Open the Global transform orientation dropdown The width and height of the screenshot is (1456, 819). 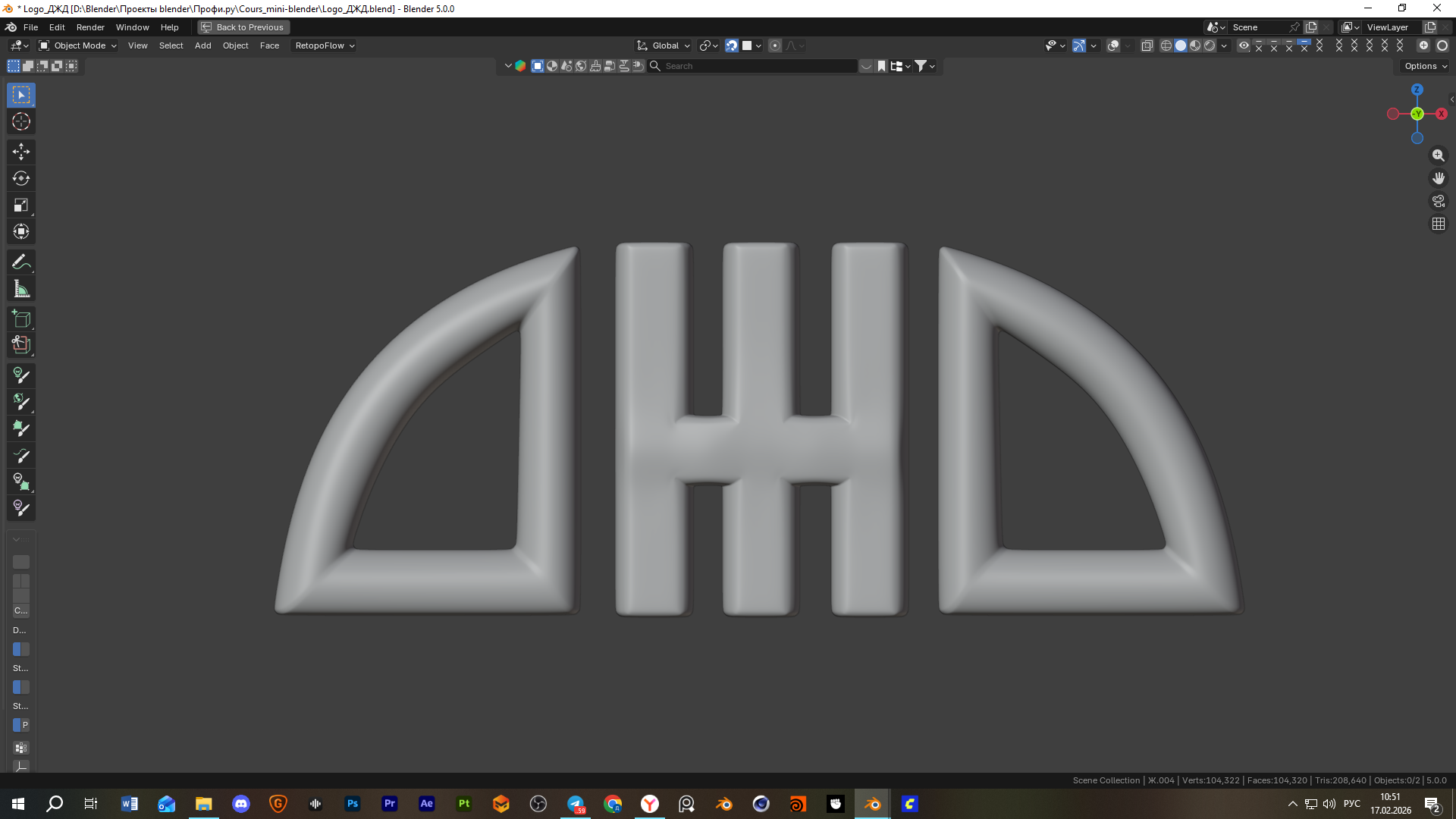pyautogui.click(x=664, y=45)
